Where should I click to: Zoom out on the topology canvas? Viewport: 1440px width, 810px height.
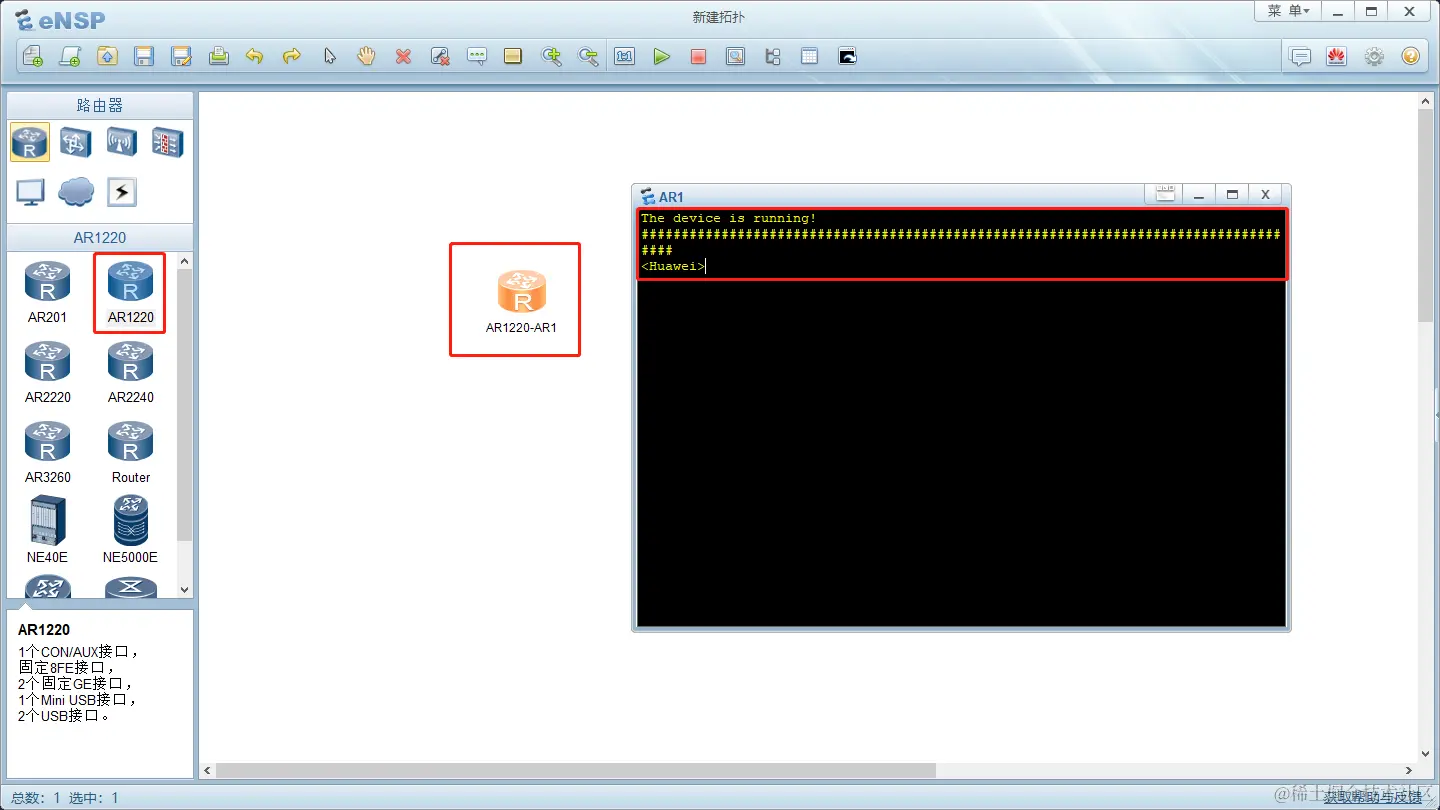[x=588, y=57]
